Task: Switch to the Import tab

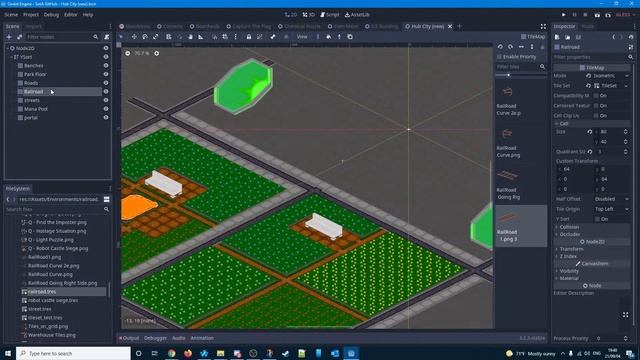Action: point(33,26)
